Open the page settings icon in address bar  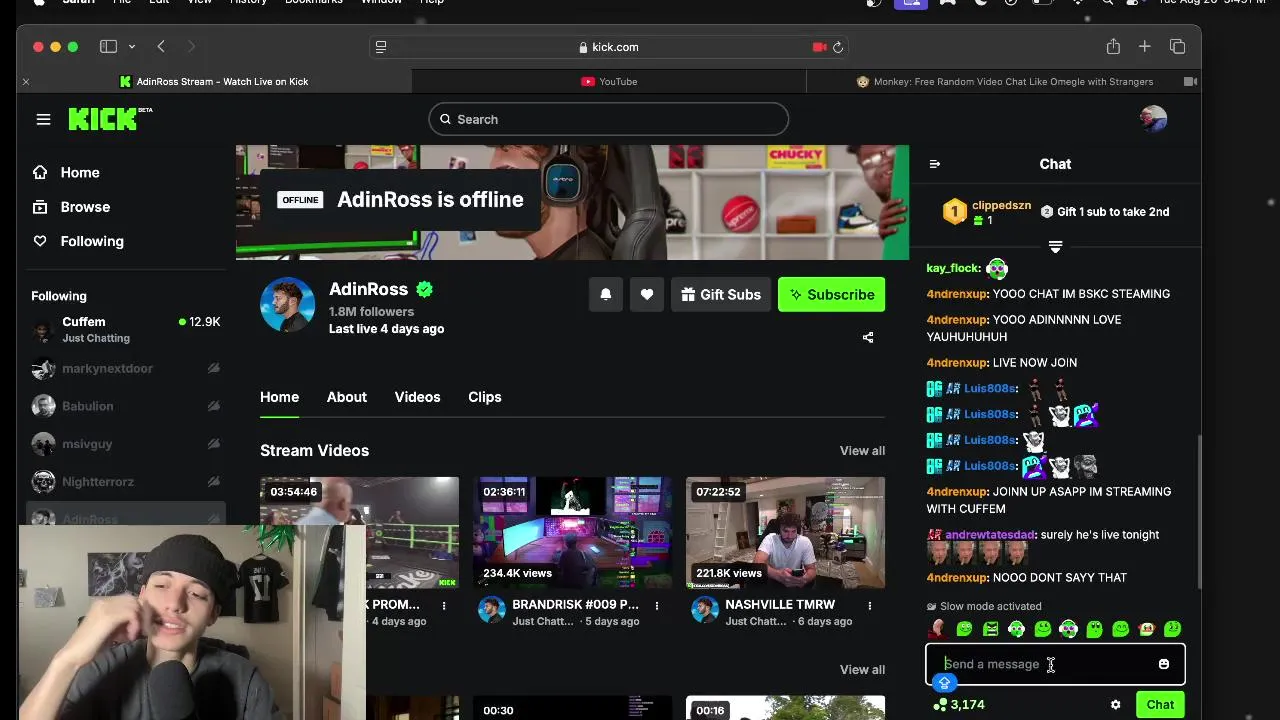point(381,47)
